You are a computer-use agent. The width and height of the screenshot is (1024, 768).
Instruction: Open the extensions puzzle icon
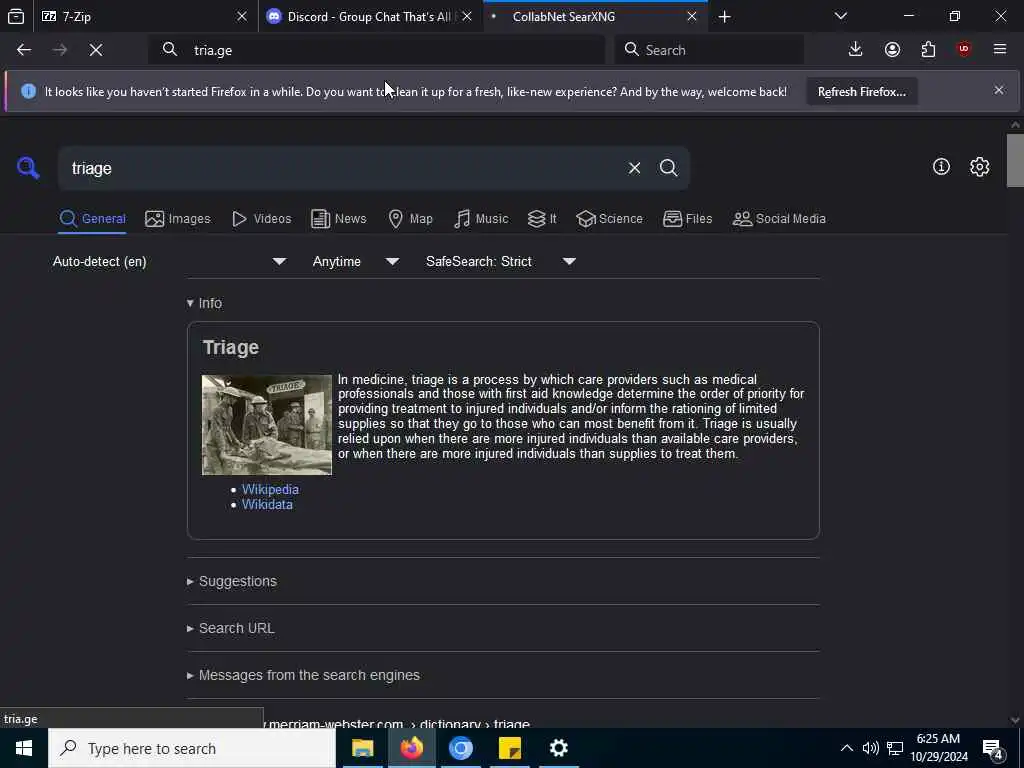[928, 50]
